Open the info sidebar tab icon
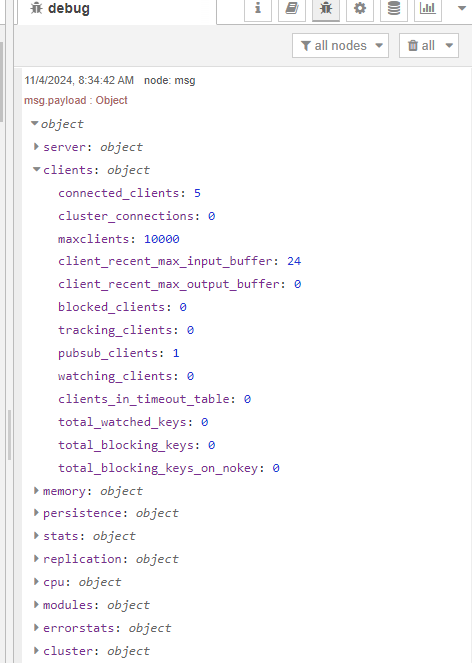Viewport: 472px width, 663px height. click(258, 8)
